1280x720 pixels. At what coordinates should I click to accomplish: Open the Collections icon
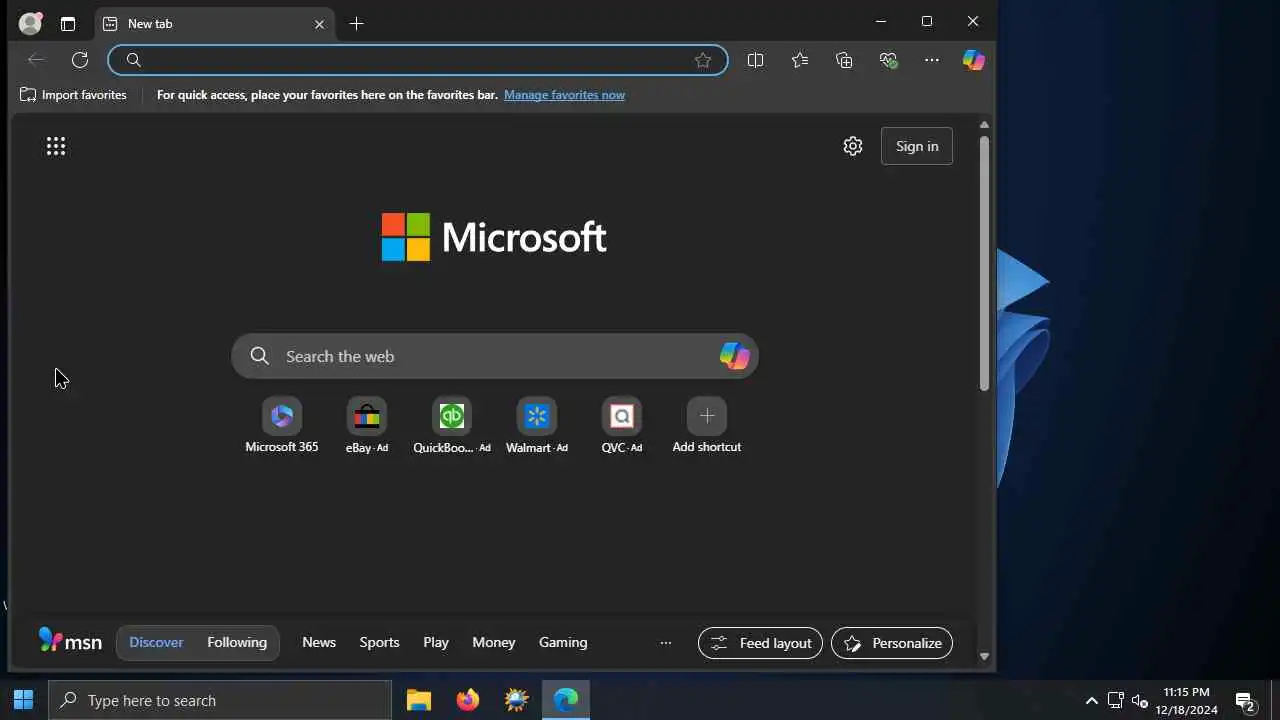[x=844, y=60]
